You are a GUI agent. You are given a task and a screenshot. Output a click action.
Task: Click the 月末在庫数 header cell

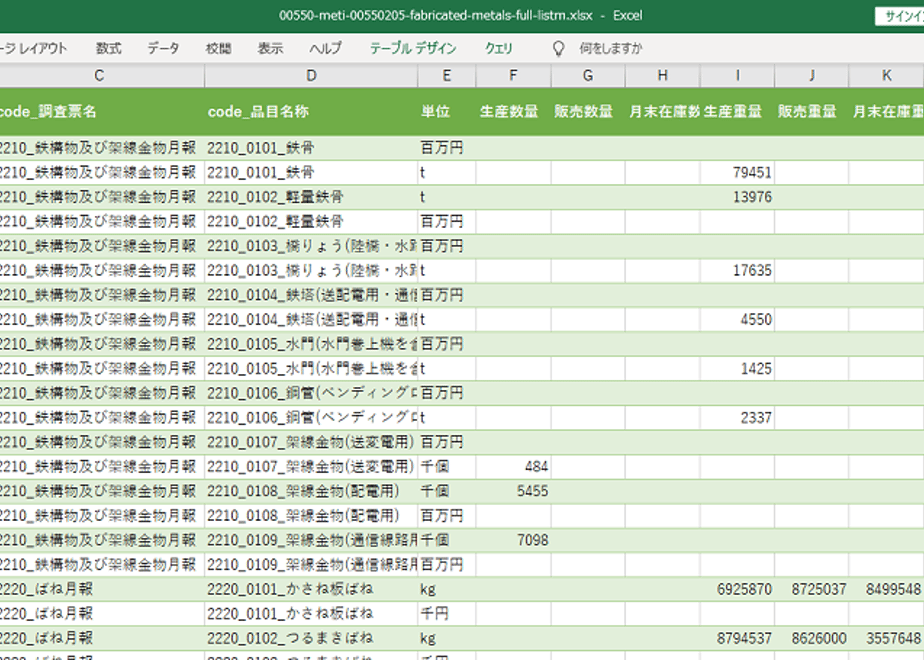click(x=662, y=111)
